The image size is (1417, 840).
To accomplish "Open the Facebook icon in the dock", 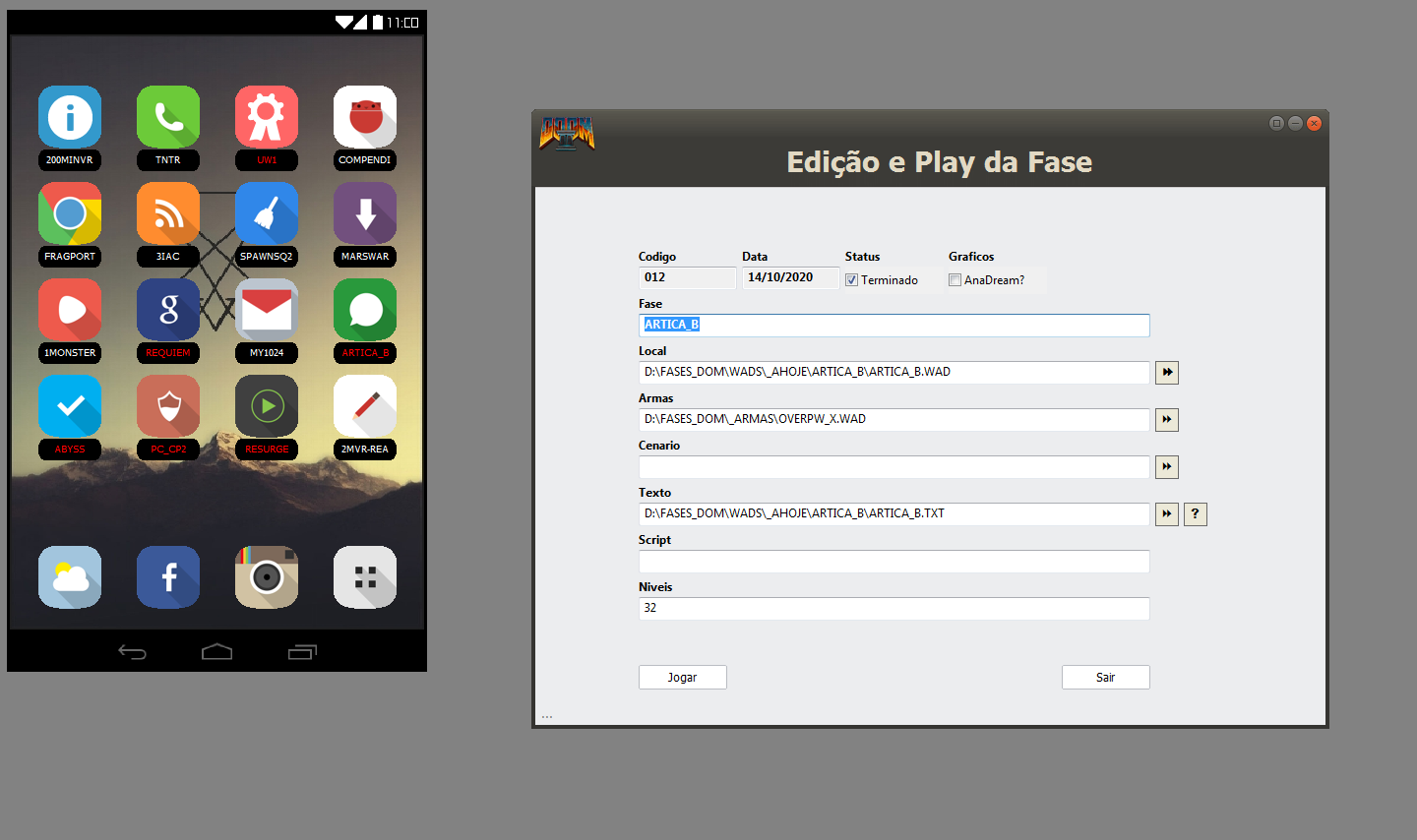I will [168, 577].
